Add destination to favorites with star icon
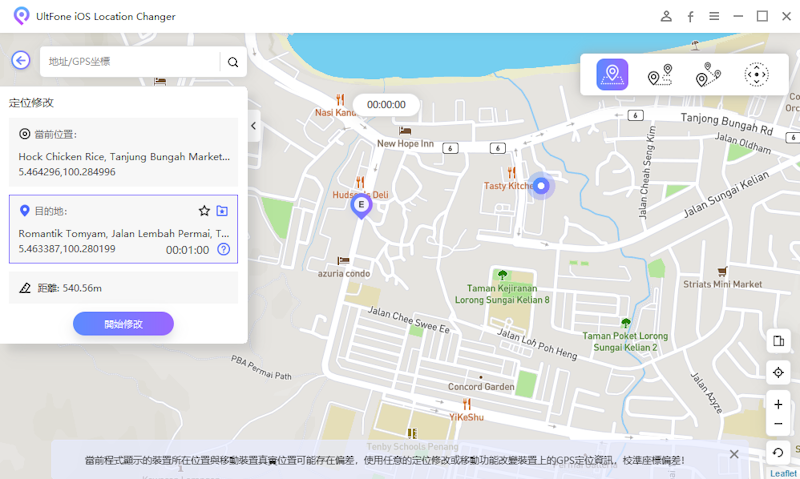Viewport: 800px width, 479px height. 204,211
